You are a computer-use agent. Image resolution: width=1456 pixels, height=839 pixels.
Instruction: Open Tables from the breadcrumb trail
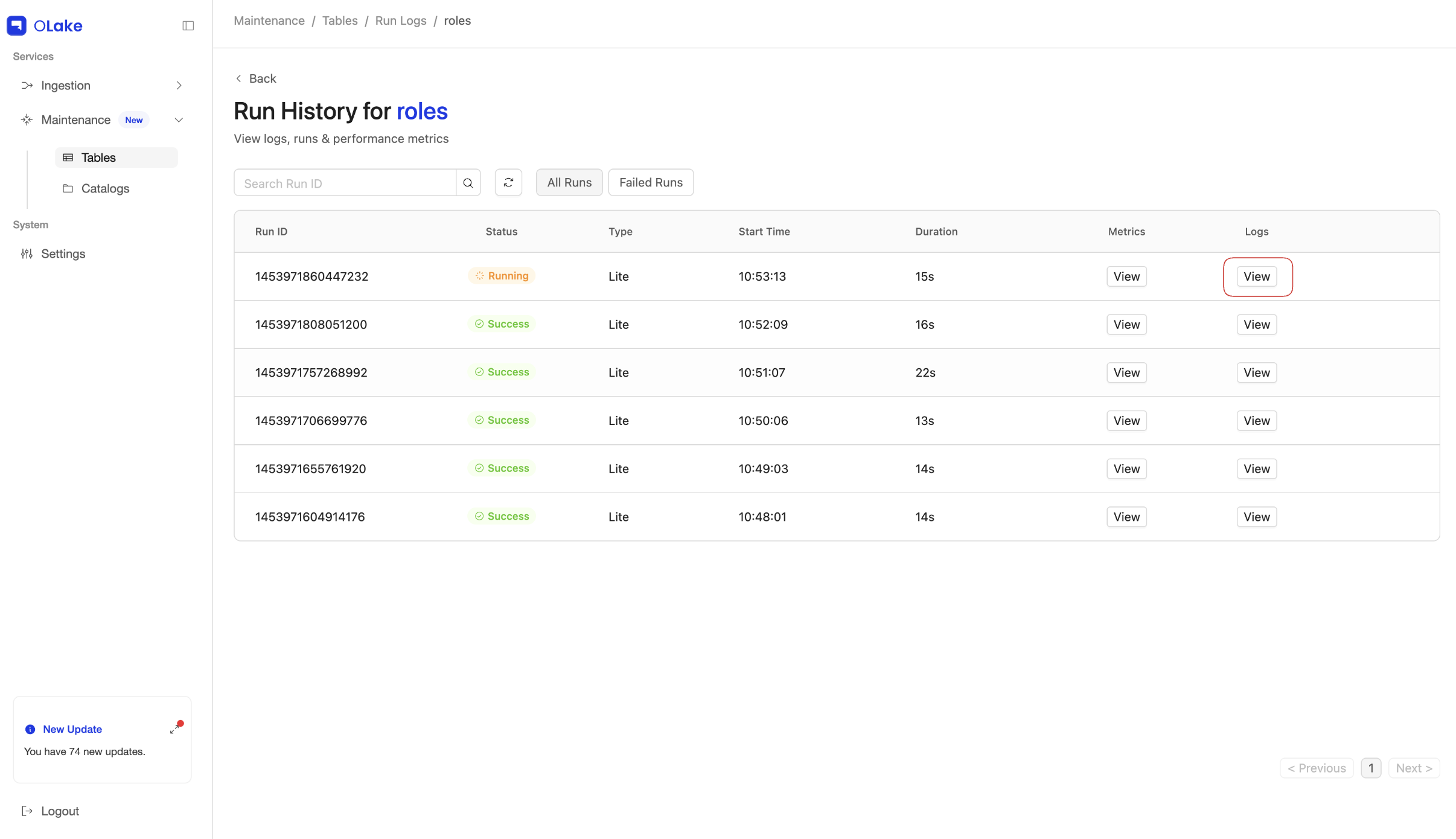[340, 20]
